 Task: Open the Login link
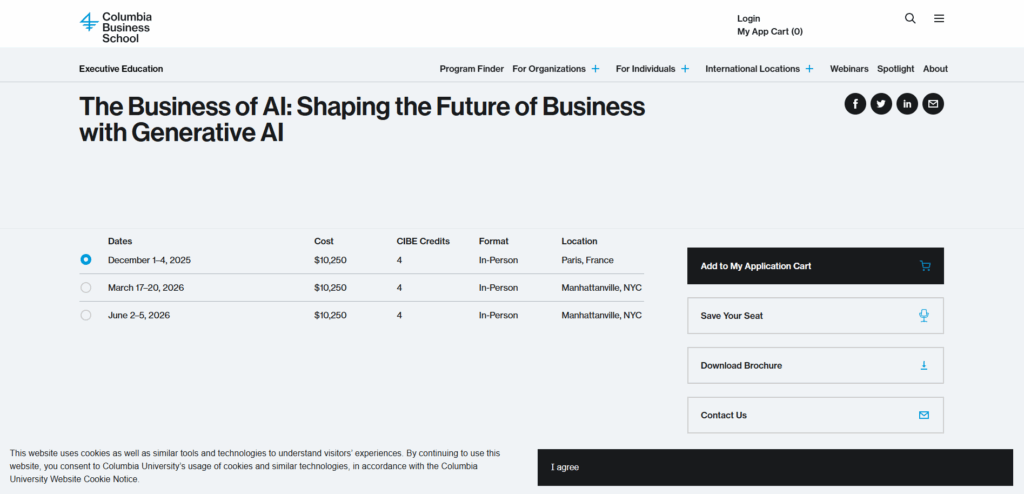coord(748,18)
